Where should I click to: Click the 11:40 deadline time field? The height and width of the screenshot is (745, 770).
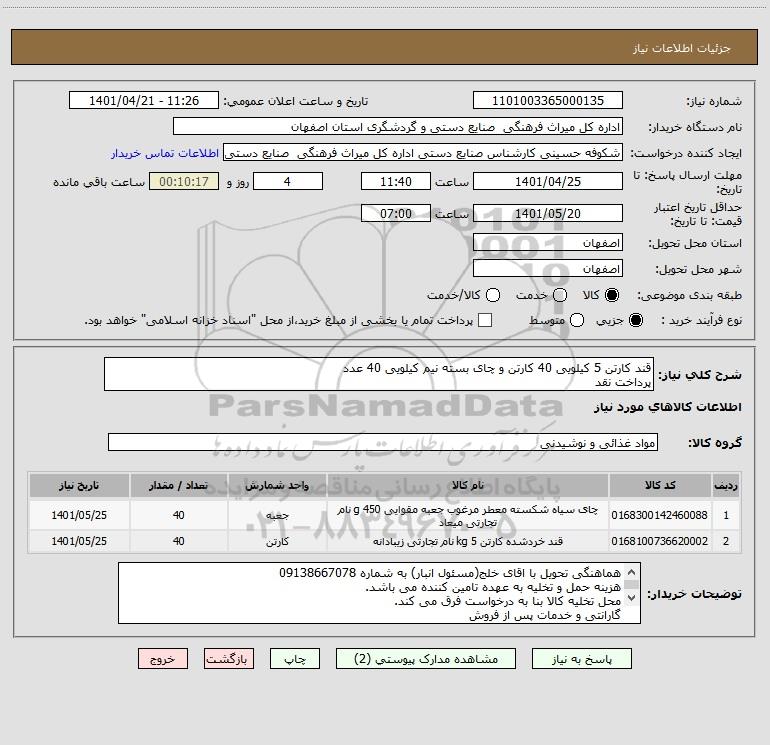pos(396,181)
